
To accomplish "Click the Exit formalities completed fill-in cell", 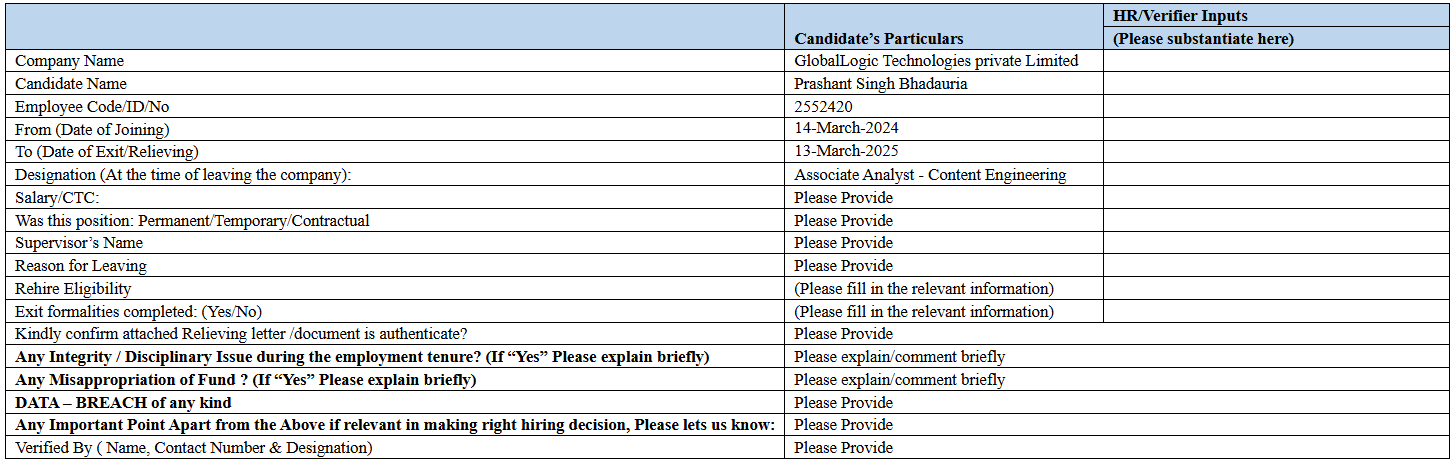I will [924, 312].
